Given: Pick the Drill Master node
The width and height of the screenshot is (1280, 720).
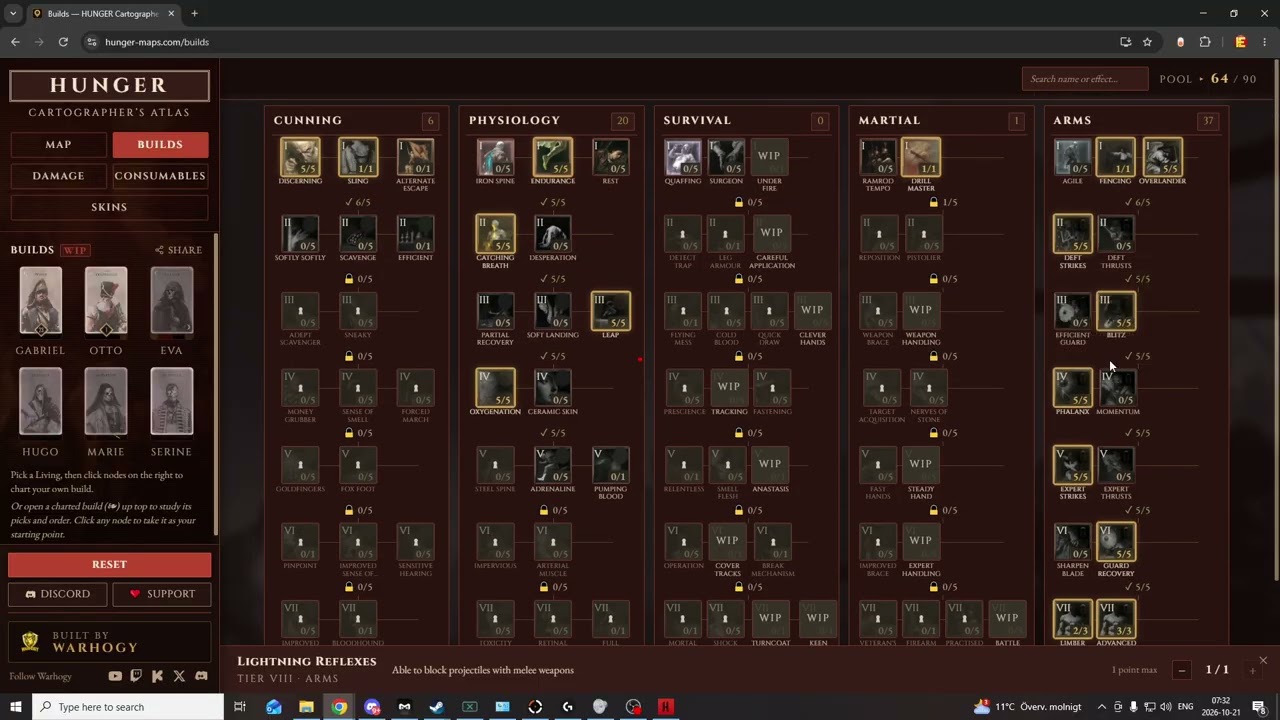Looking at the screenshot, I should click(921, 157).
